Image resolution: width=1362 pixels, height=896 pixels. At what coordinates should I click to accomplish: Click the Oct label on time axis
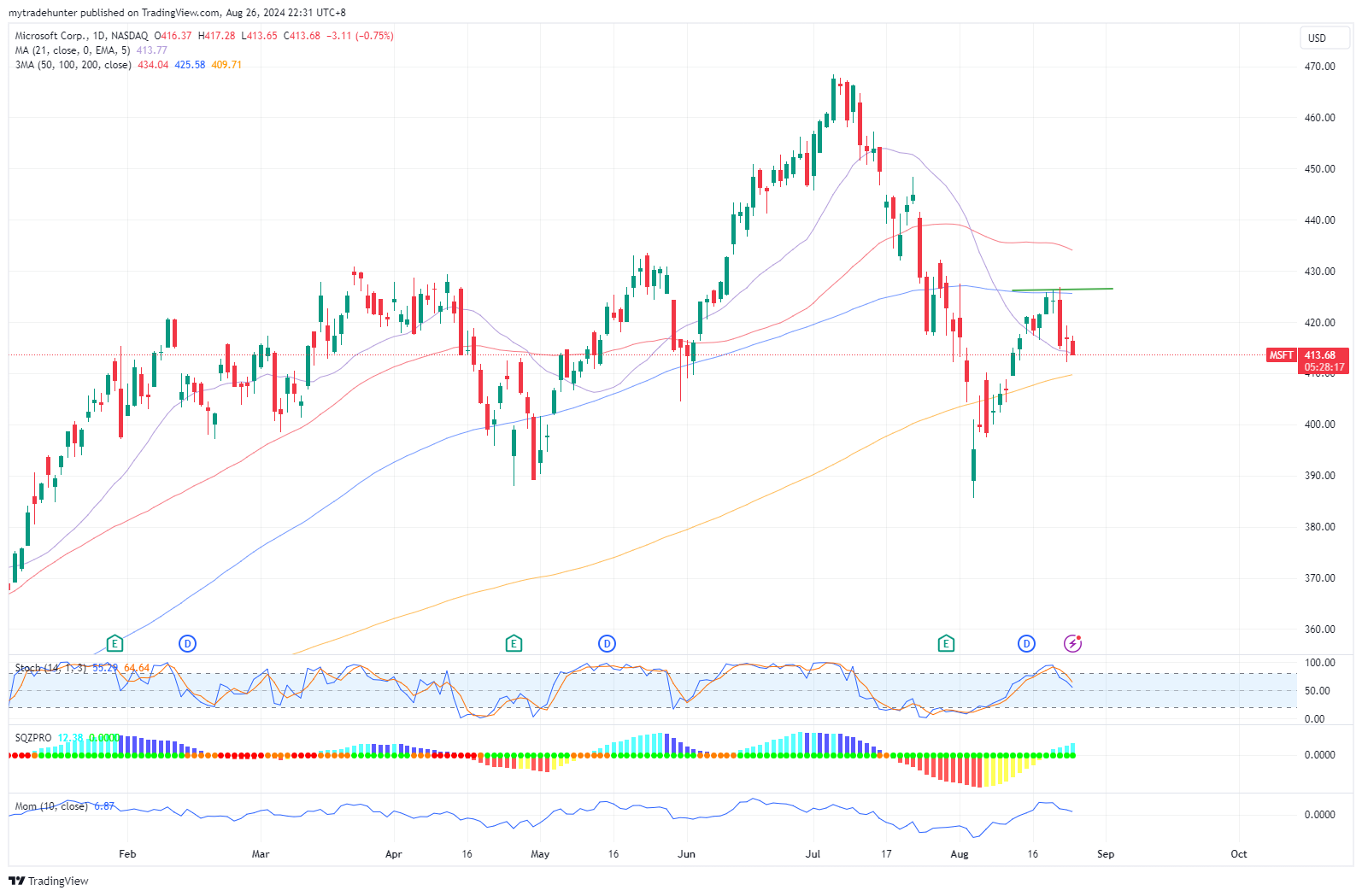(1239, 854)
